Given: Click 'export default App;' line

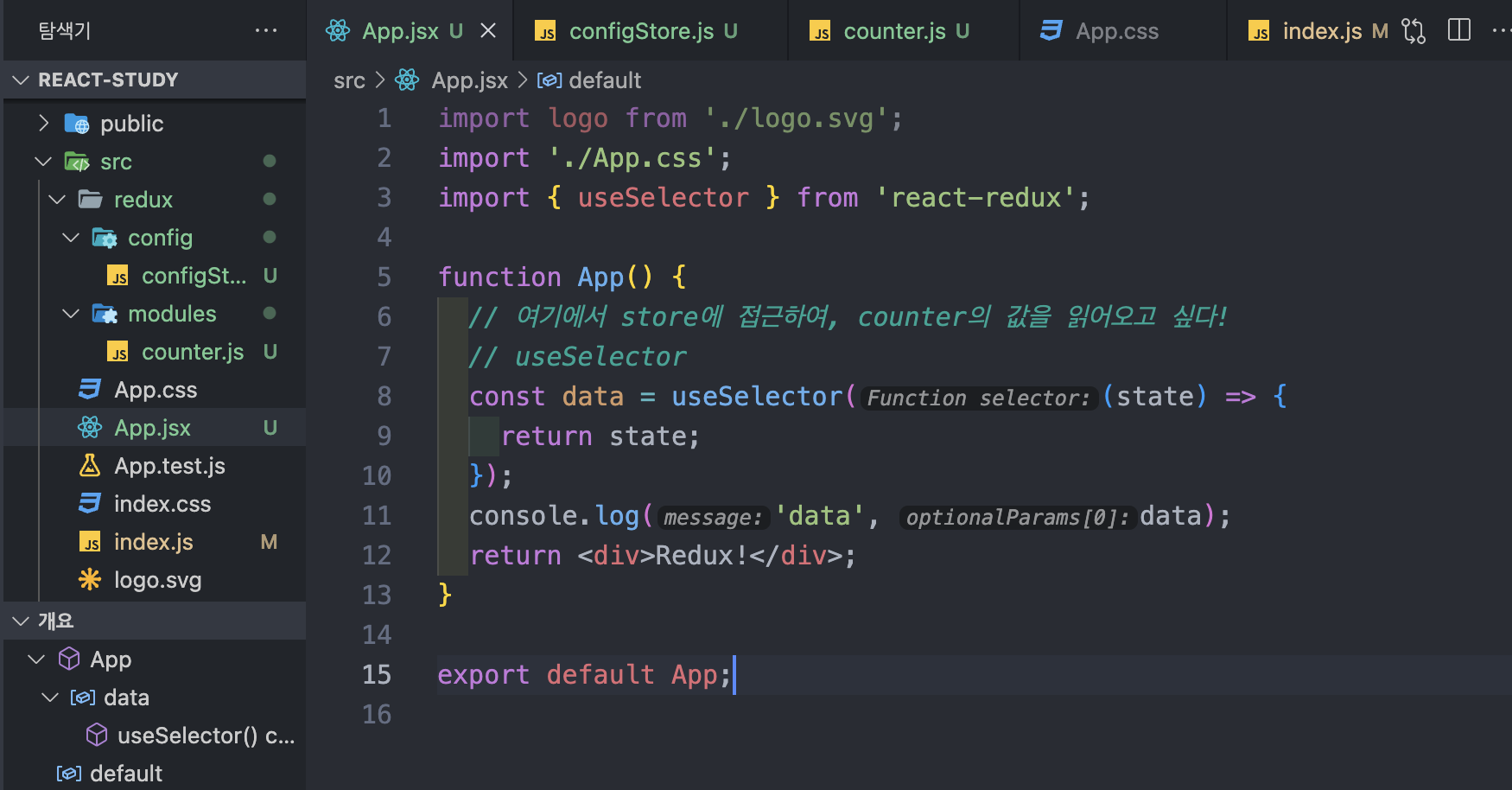Looking at the screenshot, I should tap(585, 674).
